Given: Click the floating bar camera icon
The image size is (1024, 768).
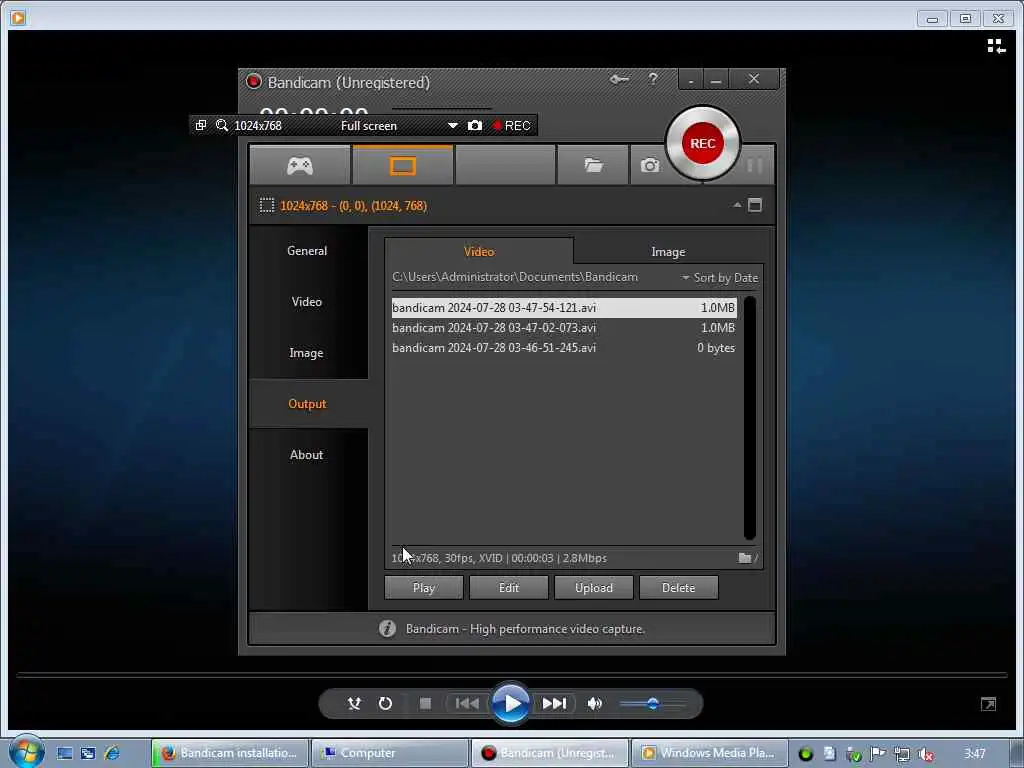Looking at the screenshot, I should click(x=475, y=125).
